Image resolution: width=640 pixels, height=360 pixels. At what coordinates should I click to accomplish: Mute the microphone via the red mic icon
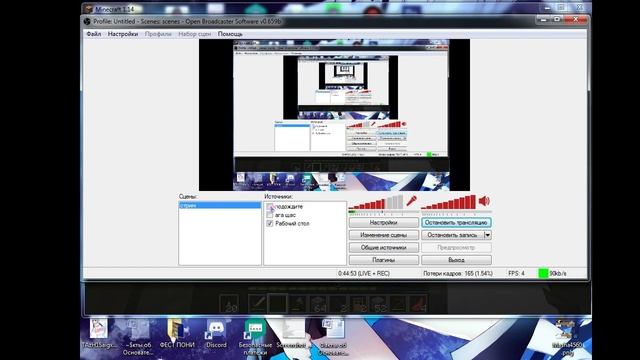pos(411,201)
